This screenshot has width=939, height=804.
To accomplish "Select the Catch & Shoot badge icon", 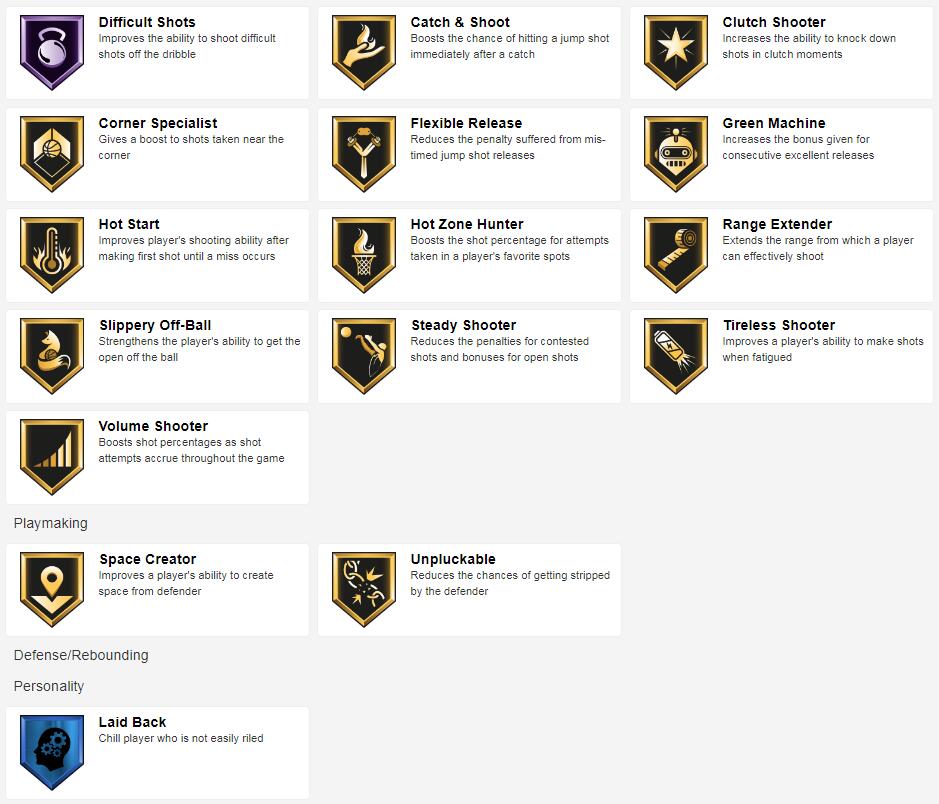I will [364, 53].
